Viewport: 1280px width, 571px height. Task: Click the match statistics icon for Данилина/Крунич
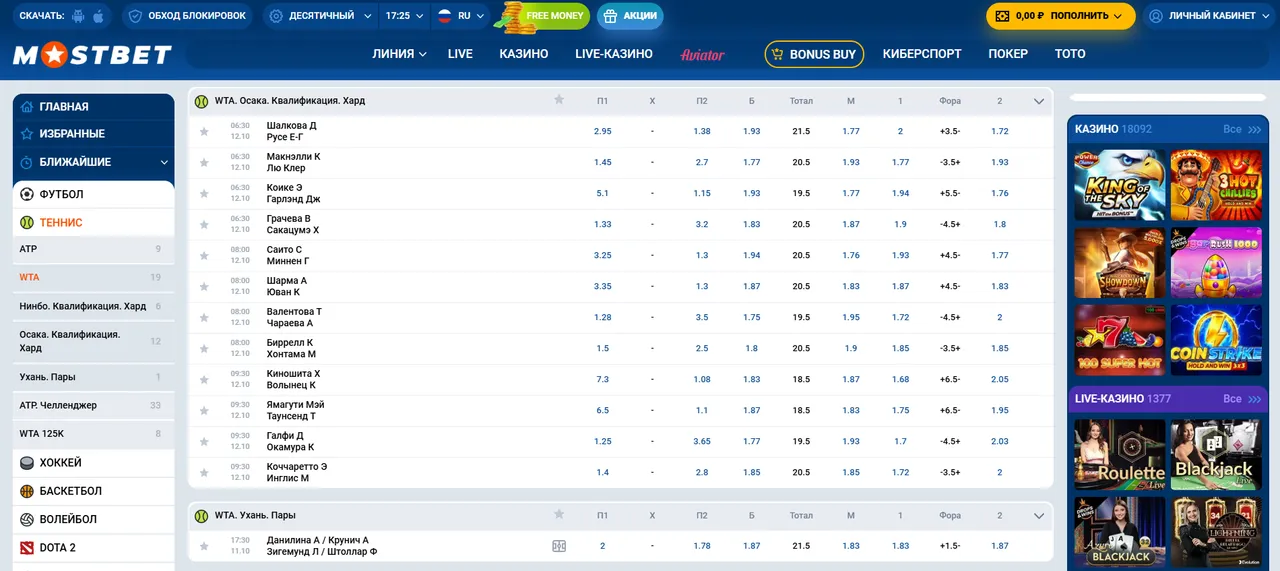tap(559, 546)
